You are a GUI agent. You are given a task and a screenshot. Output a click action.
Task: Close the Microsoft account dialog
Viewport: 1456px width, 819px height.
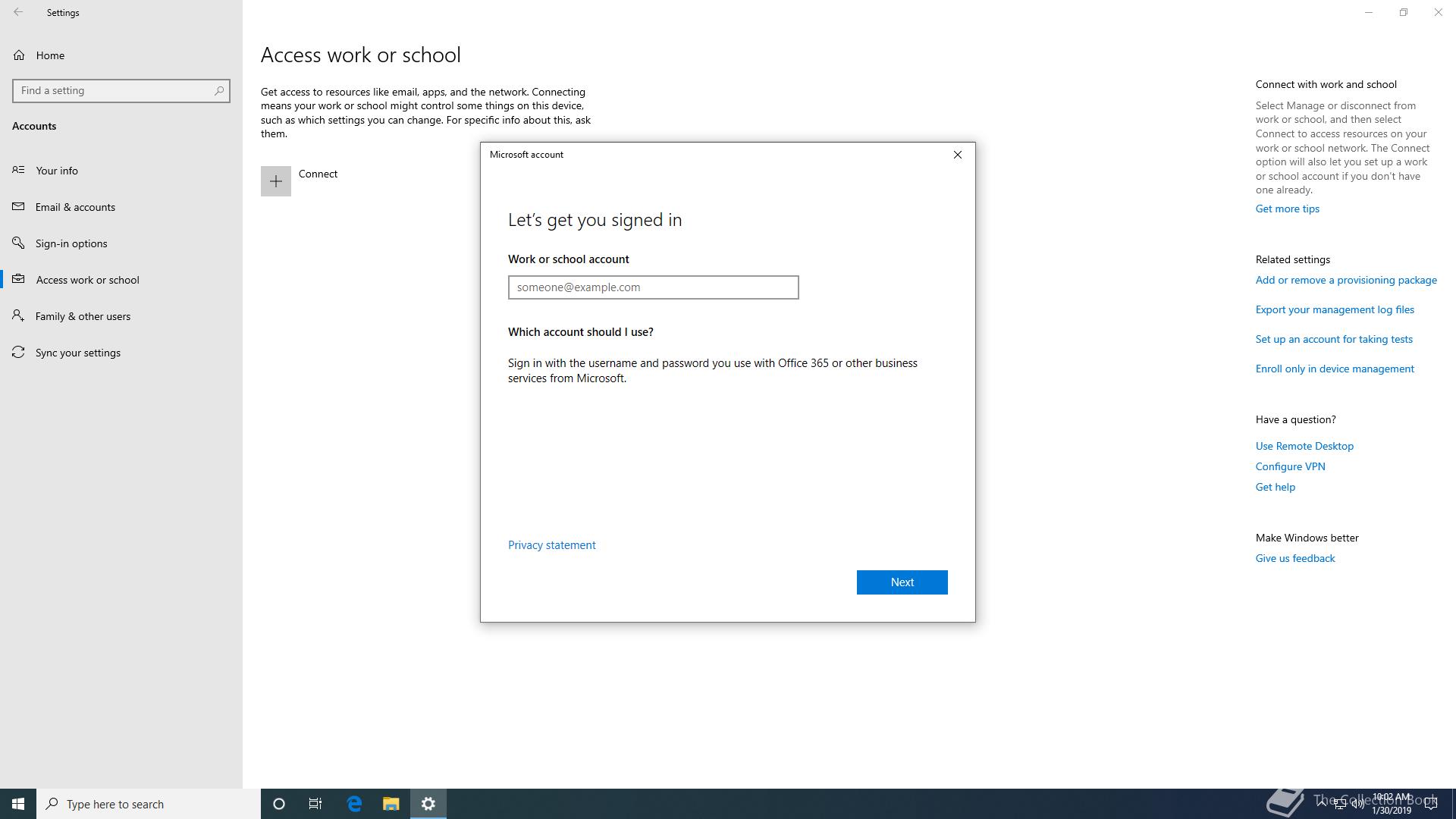tap(958, 155)
